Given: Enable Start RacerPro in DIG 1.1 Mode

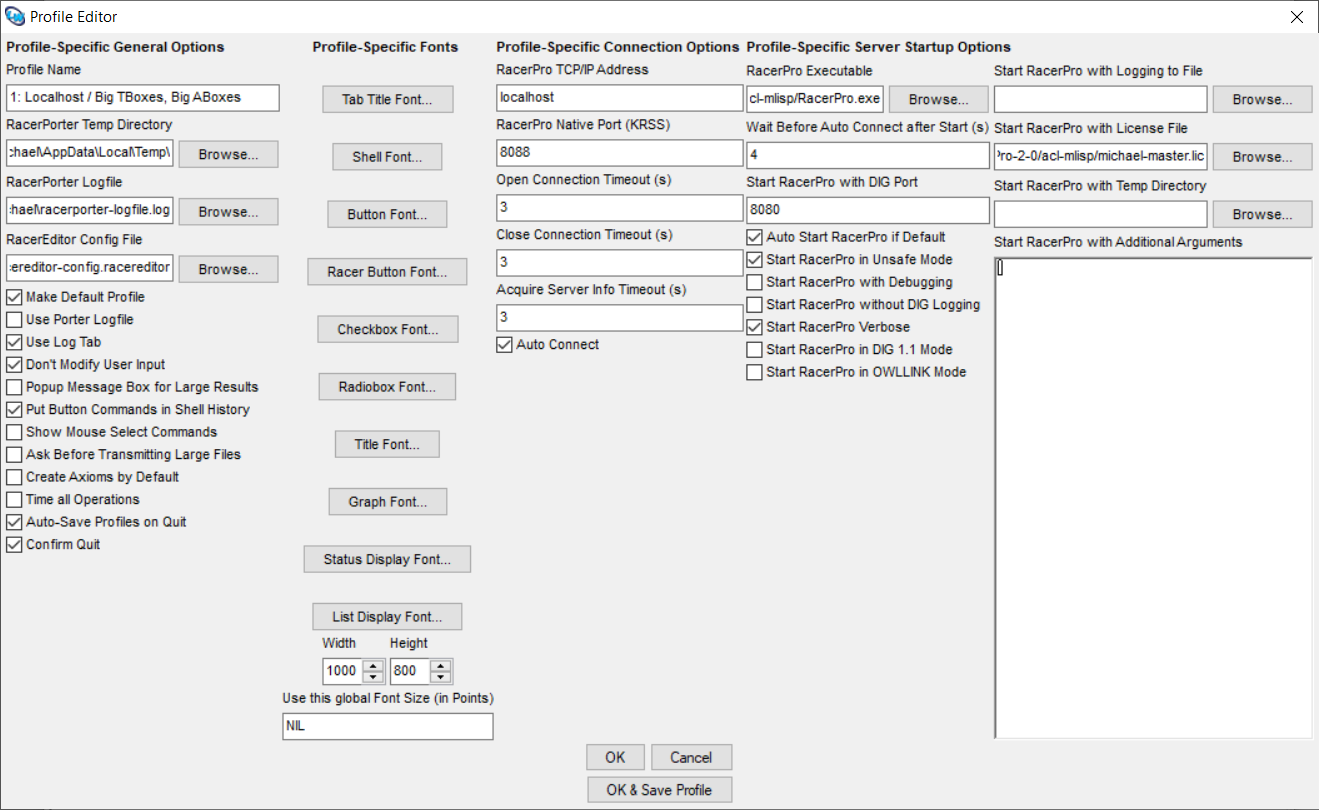Looking at the screenshot, I should (x=754, y=350).
